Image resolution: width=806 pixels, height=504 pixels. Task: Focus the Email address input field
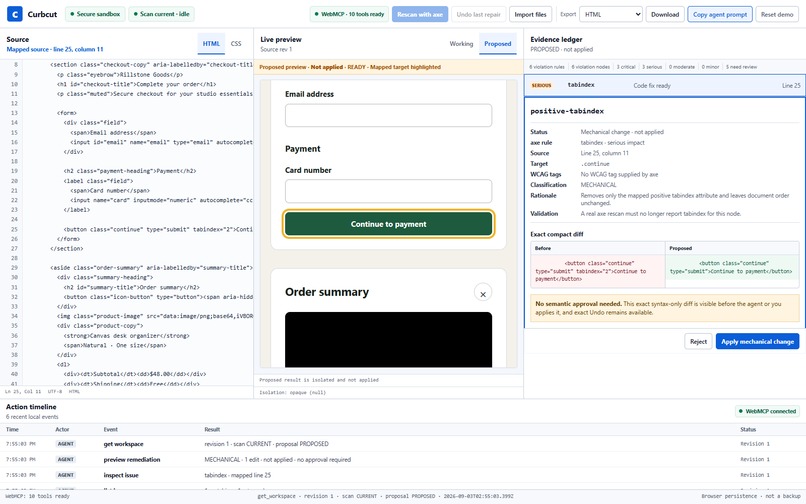[389, 115]
